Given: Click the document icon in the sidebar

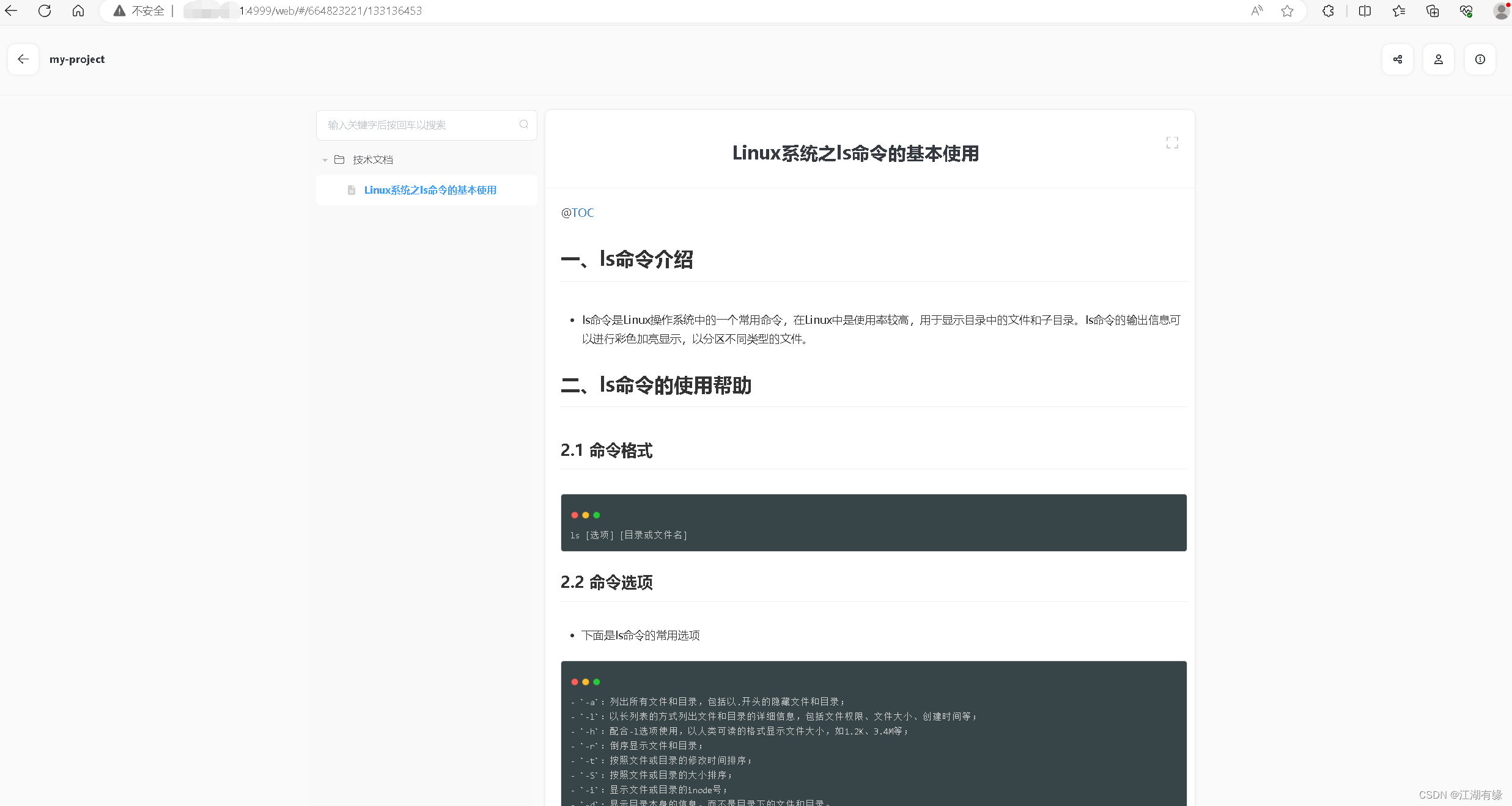Looking at the screenshot, I should [x=352, y=190].
